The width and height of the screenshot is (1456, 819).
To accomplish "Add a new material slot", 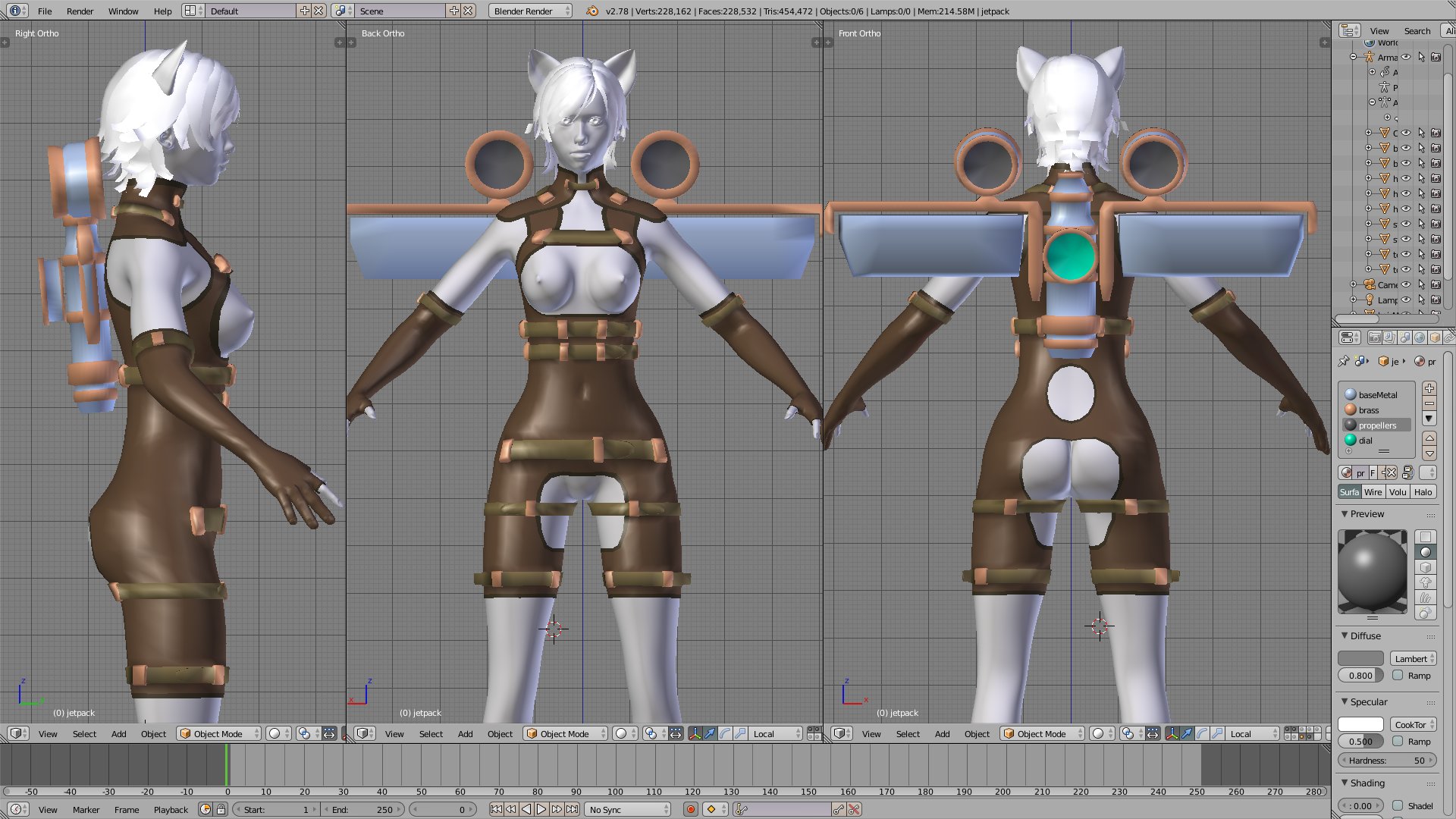I will (x=1429, y=388).
